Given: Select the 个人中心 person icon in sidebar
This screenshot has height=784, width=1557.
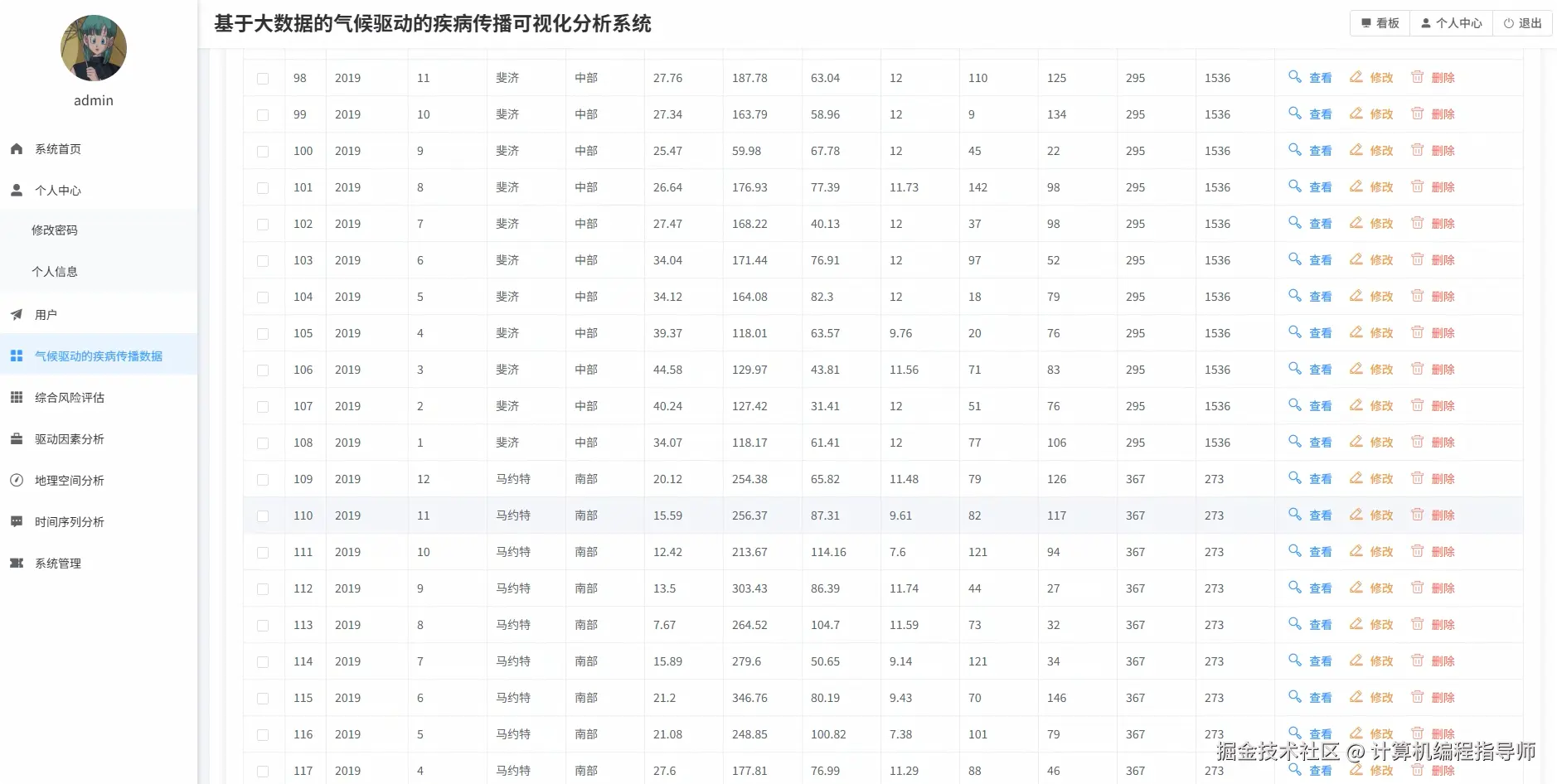Looking at the screenshot, I should click(x=16, y=190).
